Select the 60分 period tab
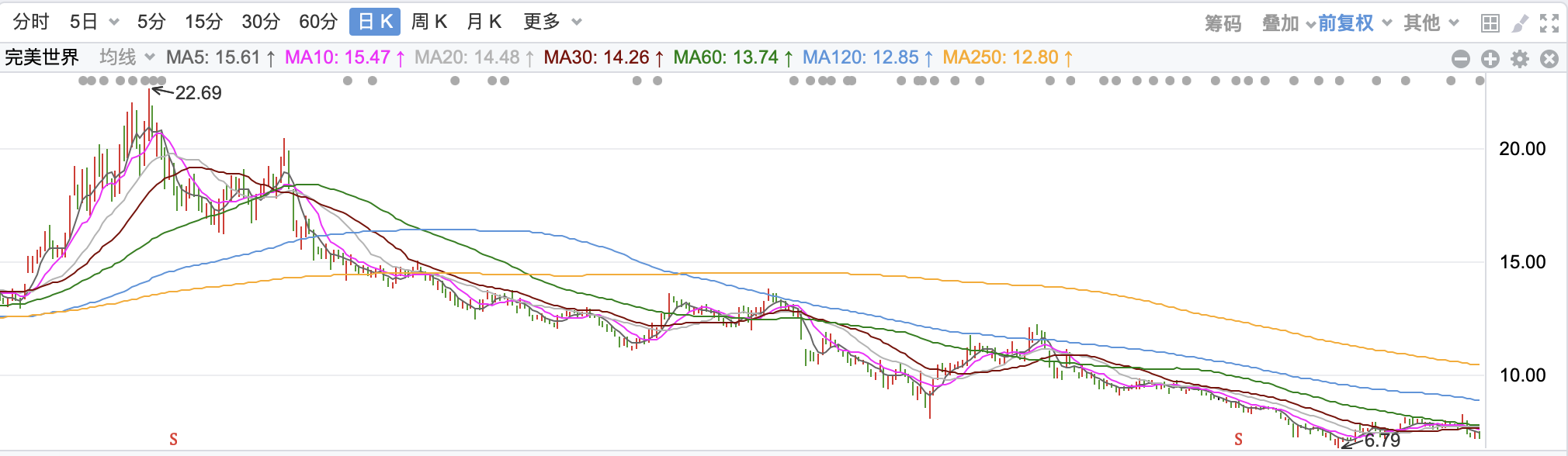Screen dimensions: 1568x456 click(x=318, y=22)
